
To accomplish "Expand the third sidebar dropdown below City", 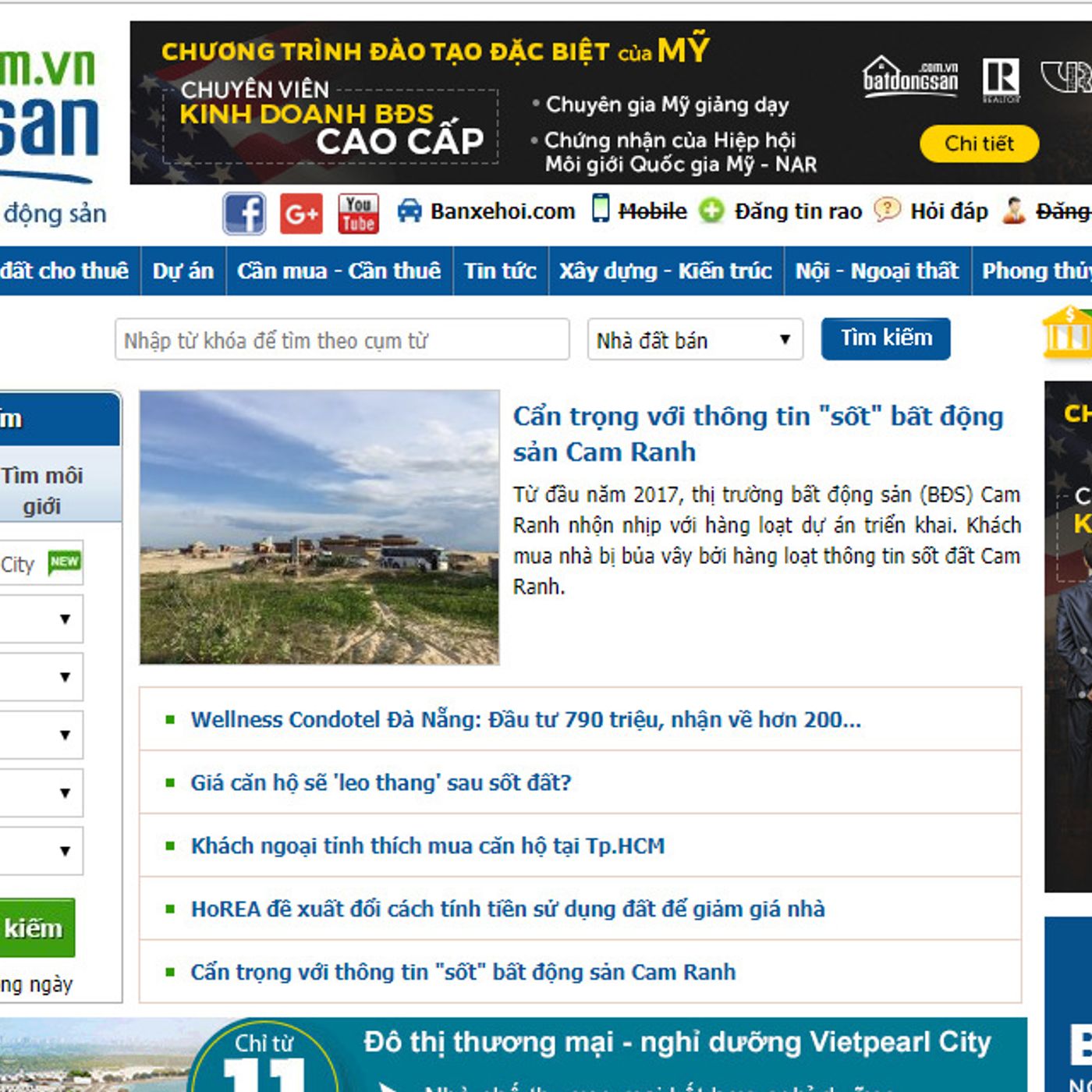I will 41,735.
